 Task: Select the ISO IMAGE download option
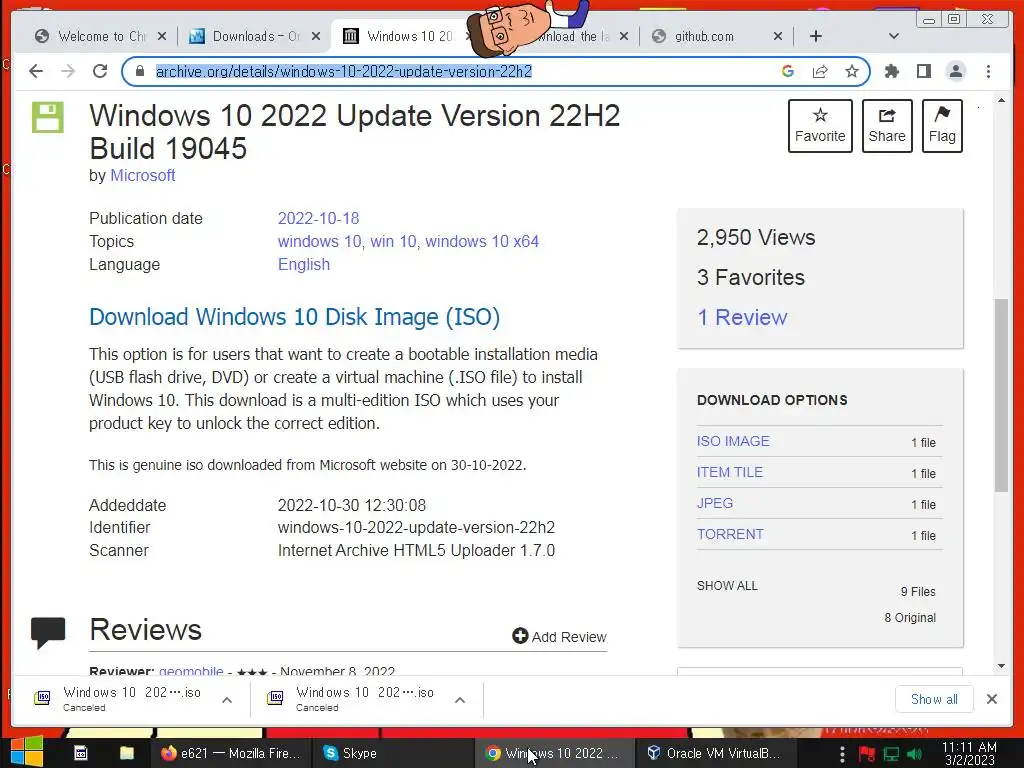733,441
